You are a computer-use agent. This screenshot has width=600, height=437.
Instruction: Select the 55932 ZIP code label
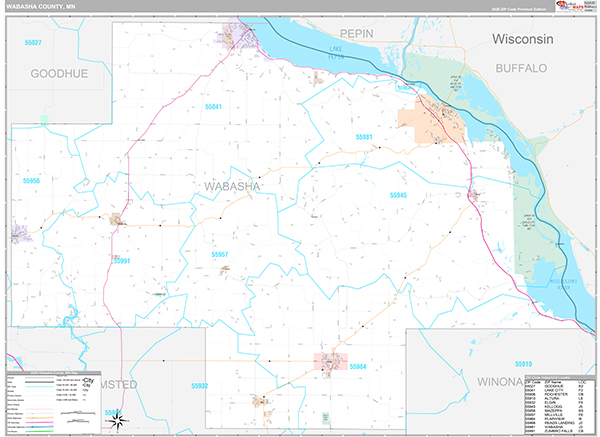click(200, 386)
